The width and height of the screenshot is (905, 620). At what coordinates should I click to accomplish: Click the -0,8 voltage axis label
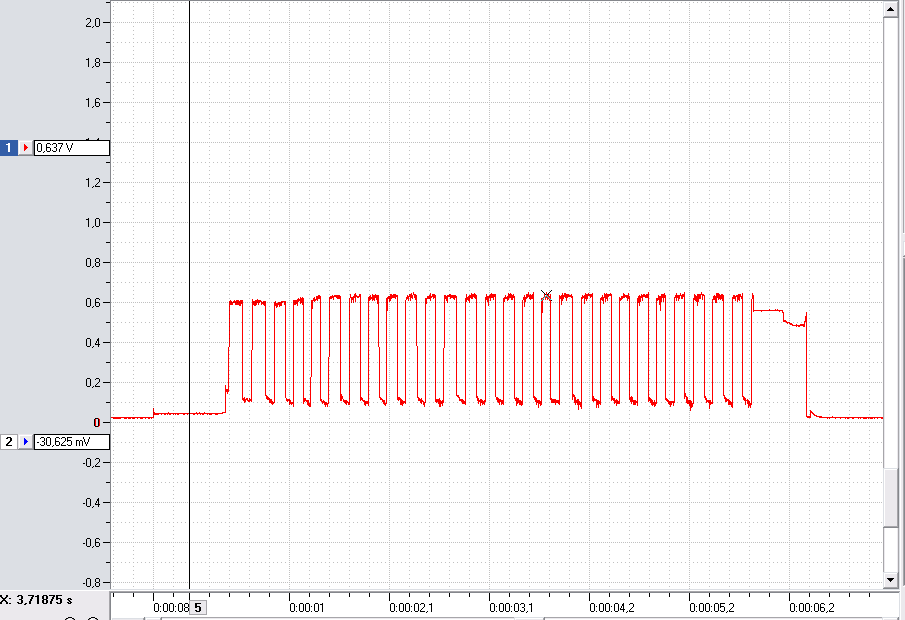coord(91,582)
